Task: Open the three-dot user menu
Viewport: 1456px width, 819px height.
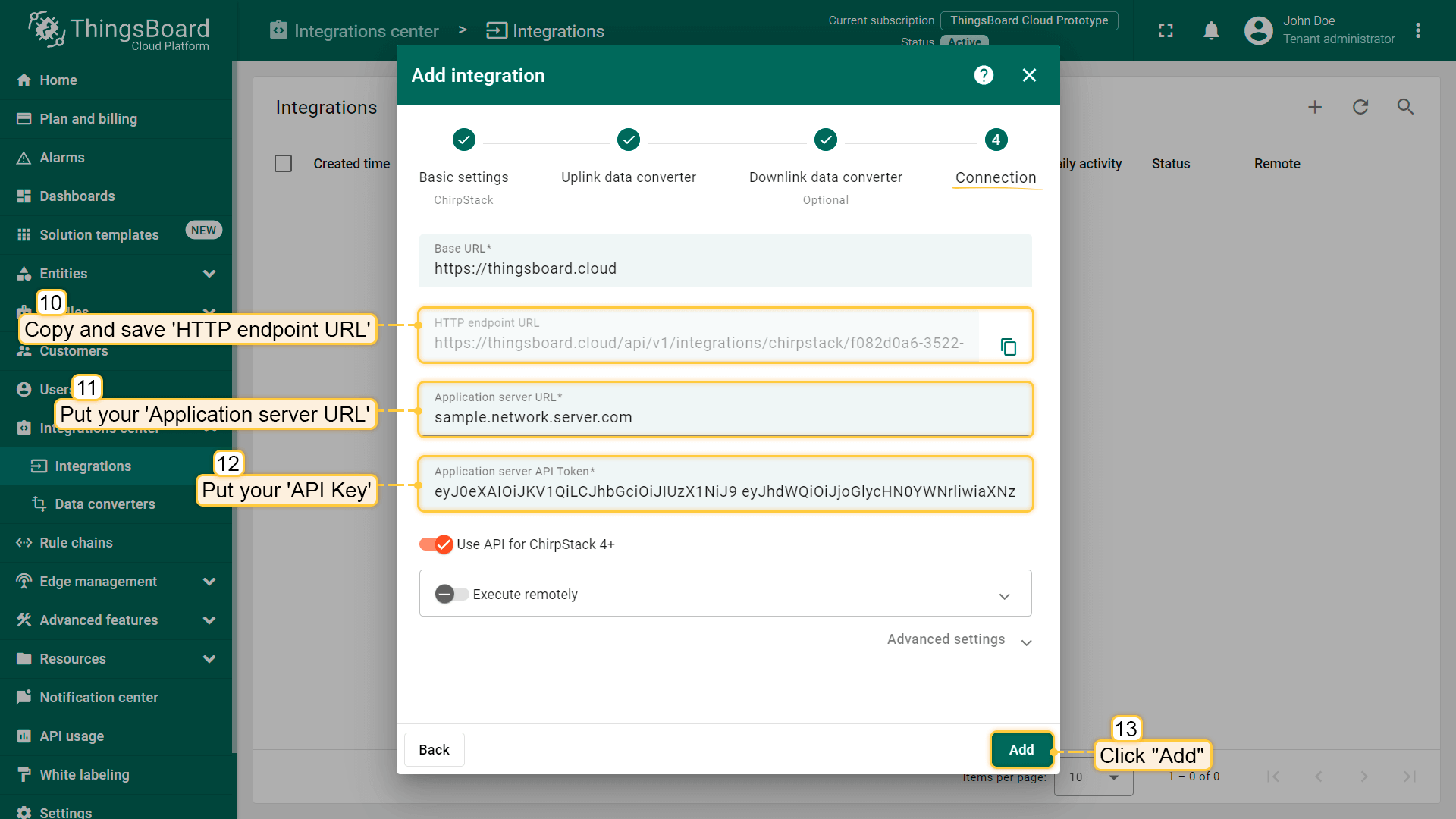Action: pyautogui.click(x=1417, y=30)
